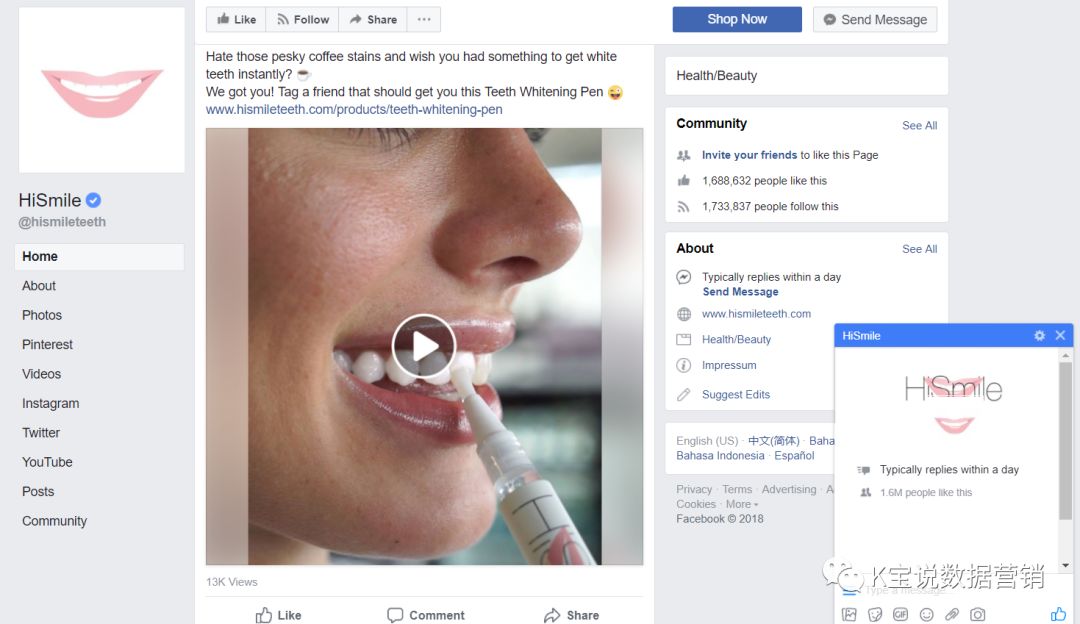The height and width of the screenshot is (624, 1080).
Task: Go to the Videos section in sidebar
Action: pyautogui.click(x=42, y=374)
